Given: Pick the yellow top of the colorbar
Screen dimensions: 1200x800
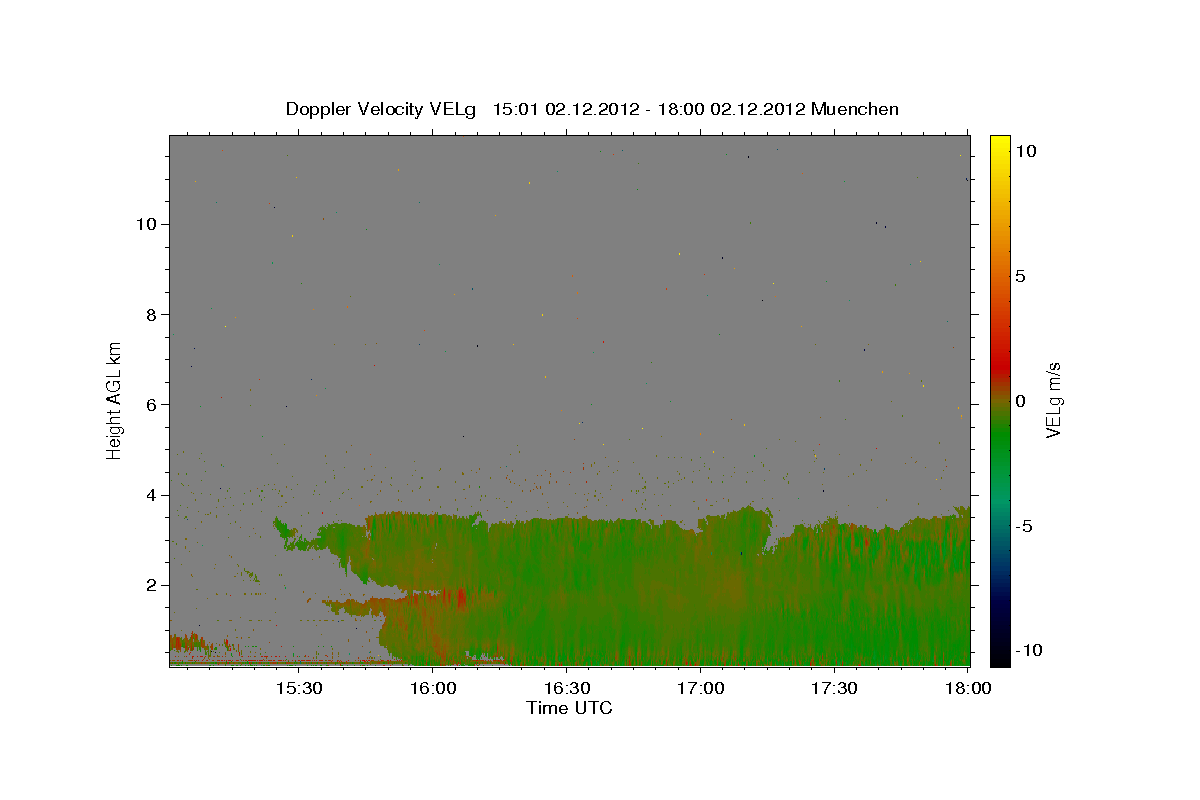Looking at the screenshot, I should coord(1000,143).
